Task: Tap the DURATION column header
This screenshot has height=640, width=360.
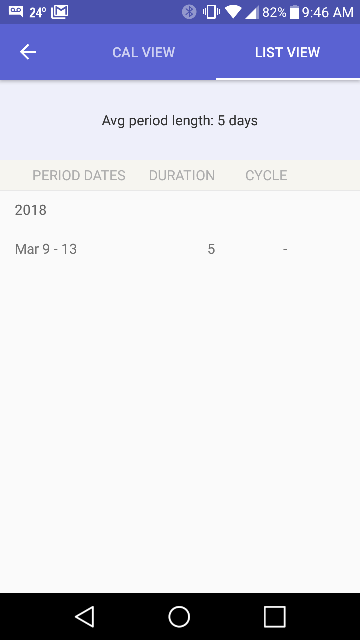Action: coord(182,176)
